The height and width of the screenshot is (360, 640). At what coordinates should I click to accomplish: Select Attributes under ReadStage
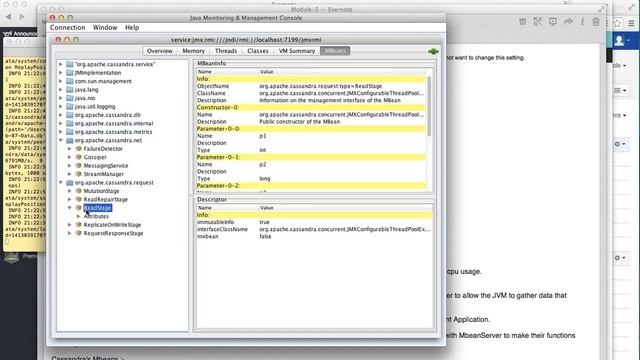pos(96,216)
